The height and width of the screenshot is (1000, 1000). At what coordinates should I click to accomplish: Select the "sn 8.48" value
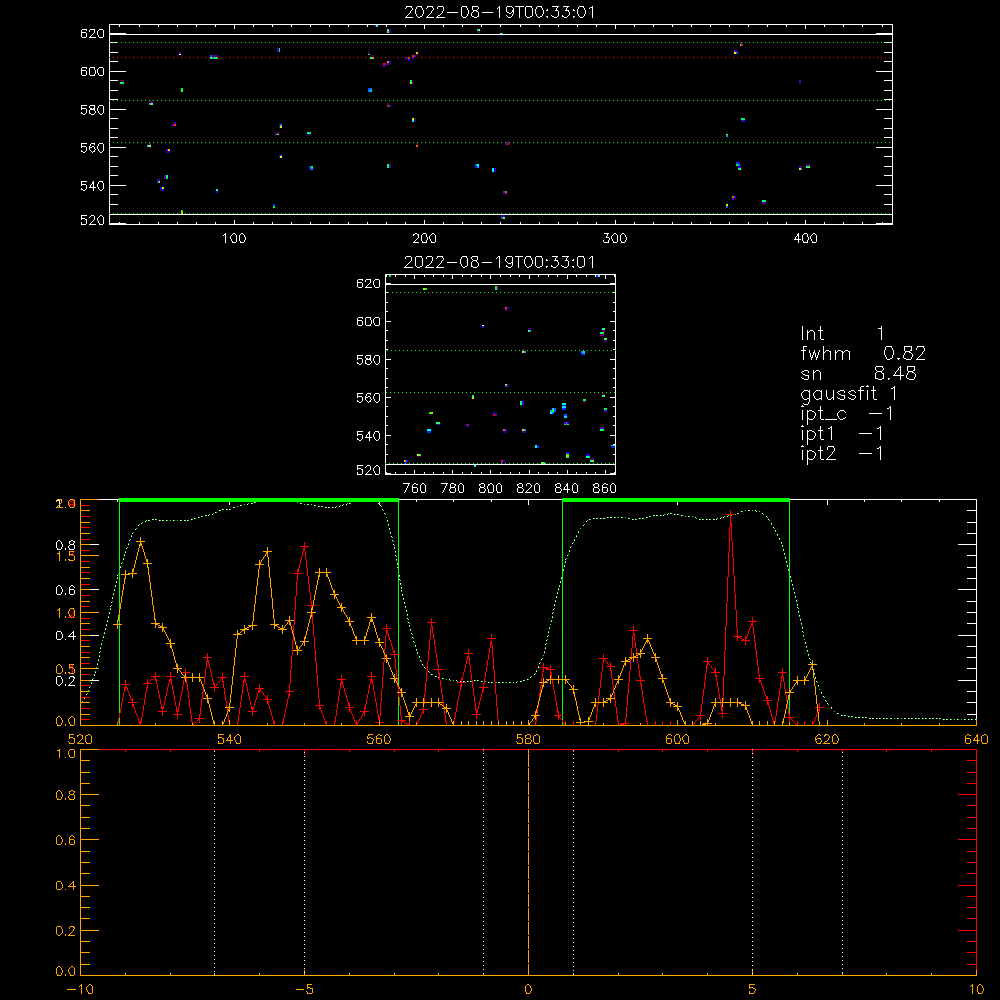click(858, 373)
